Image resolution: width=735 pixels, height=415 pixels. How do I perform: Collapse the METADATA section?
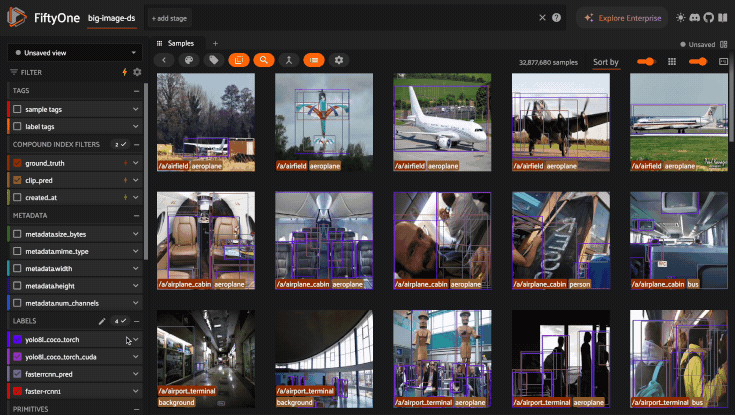(x=136, y=216)
